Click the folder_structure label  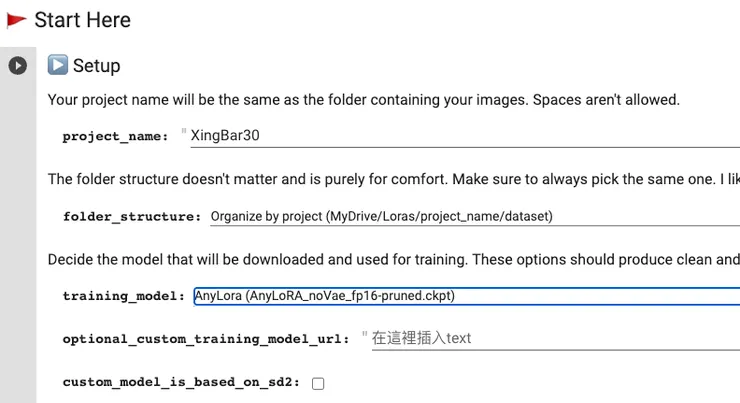[132, 216]
